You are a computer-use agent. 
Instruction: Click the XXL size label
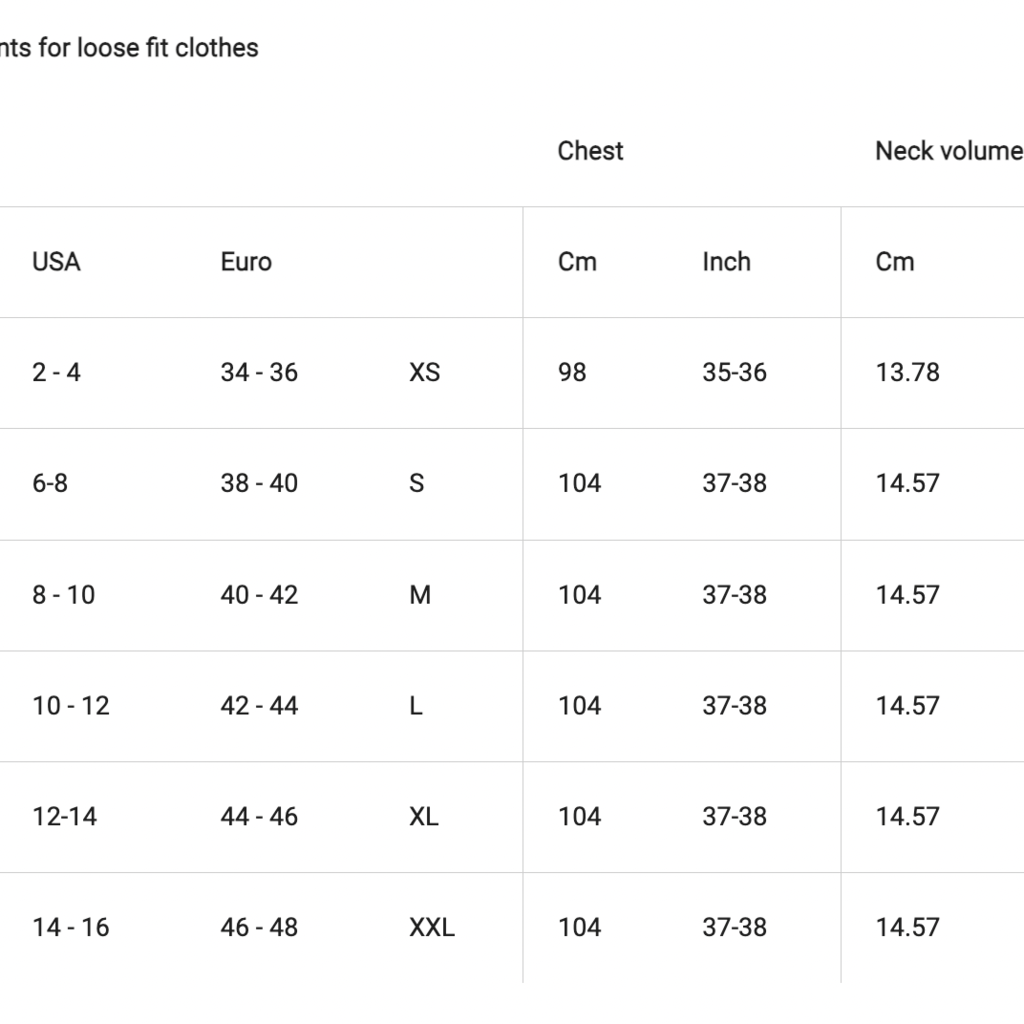point(432,928)
